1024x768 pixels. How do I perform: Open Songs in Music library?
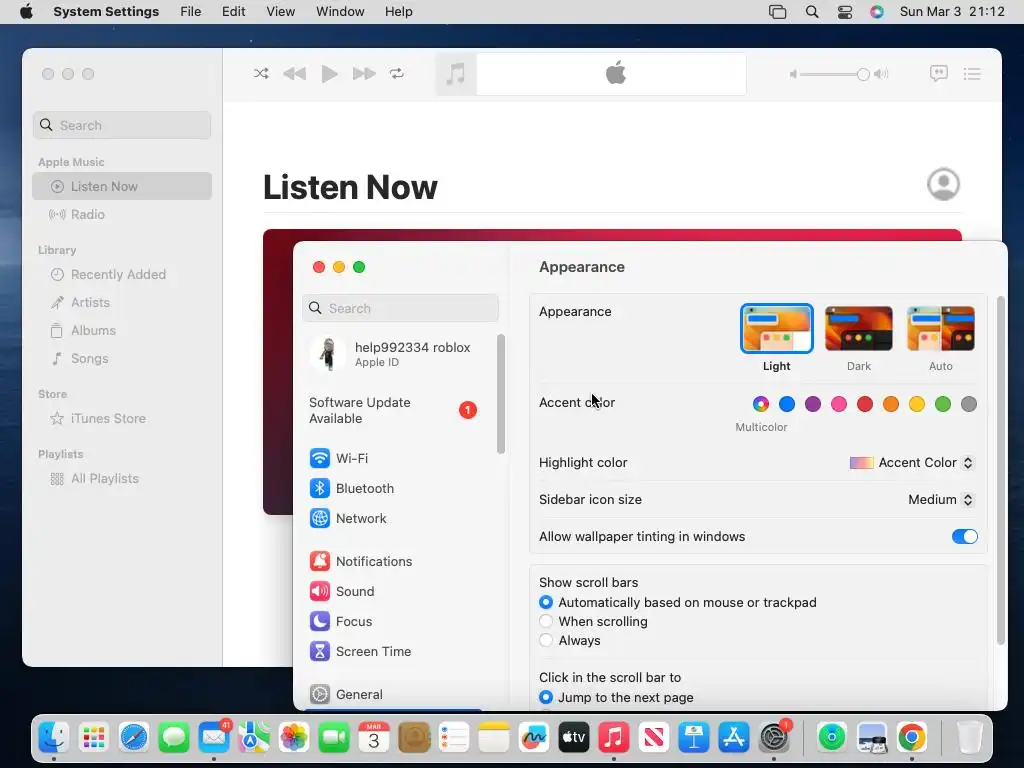click(x=122, y=359)
